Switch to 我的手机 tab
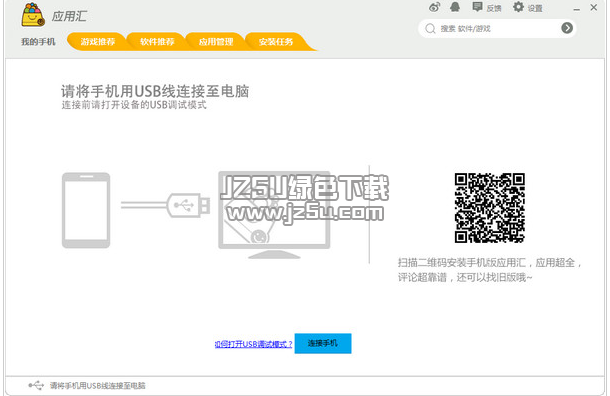Image resolution: width=610 pixels, height=396 pixels. point(38,42)
